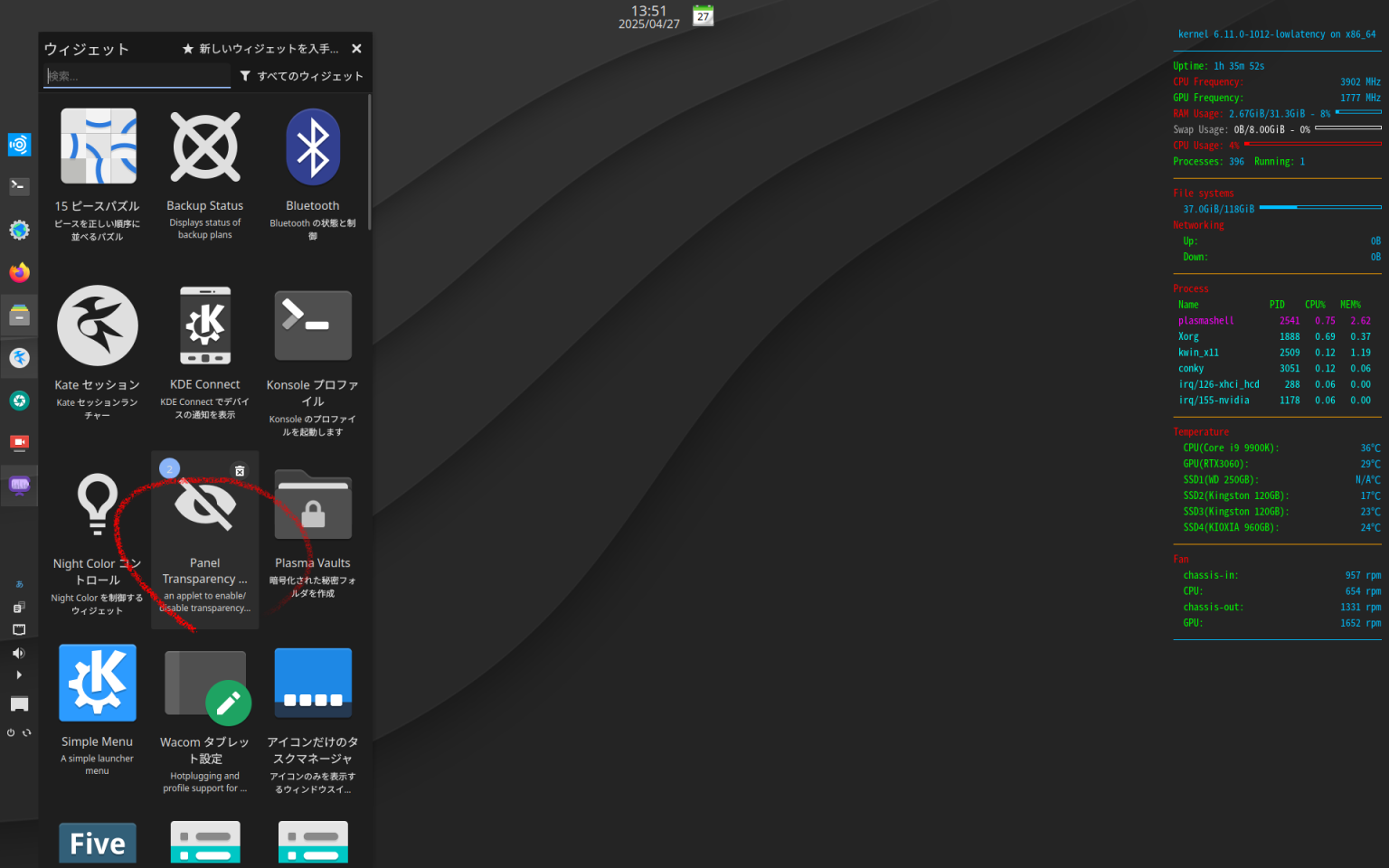
Task: Click the 'Processes: 396' text
Action: [1209, 162]
